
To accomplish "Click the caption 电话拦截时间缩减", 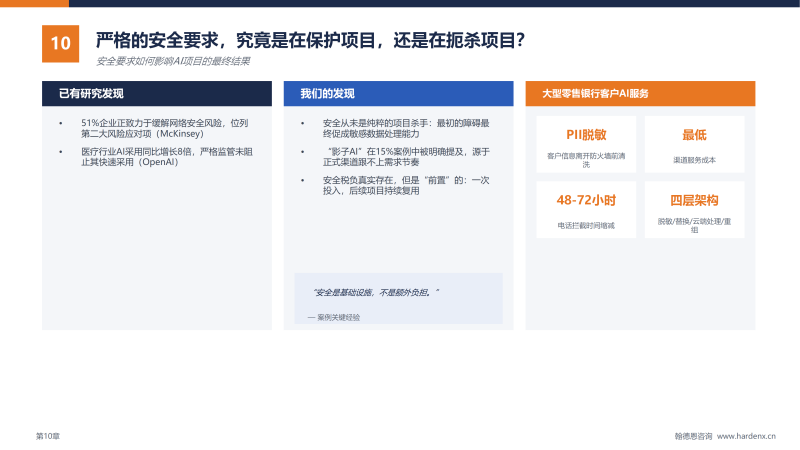I will [586, 226].
